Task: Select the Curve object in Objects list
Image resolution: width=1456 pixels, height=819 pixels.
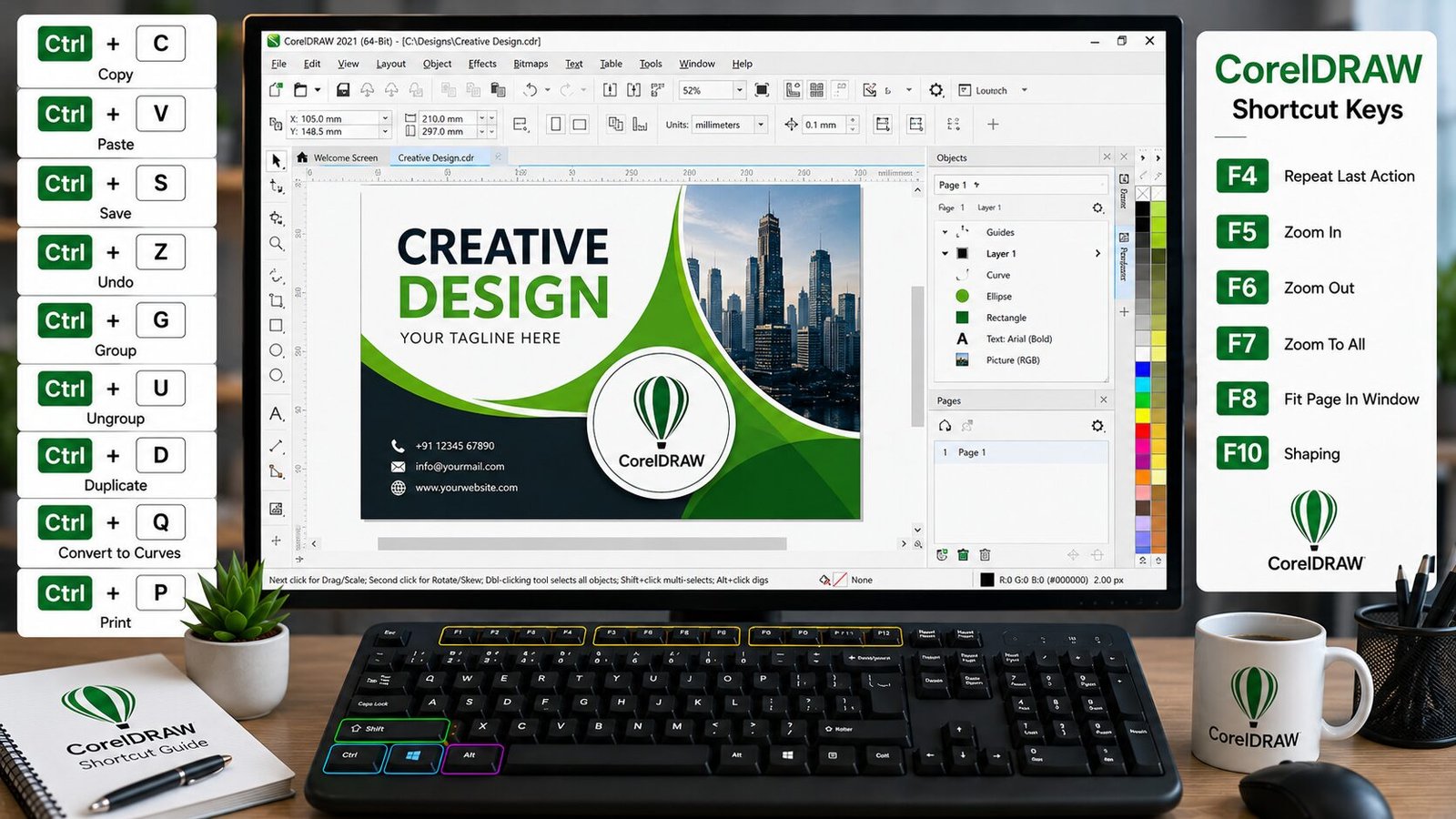Action: click(997, 275)
